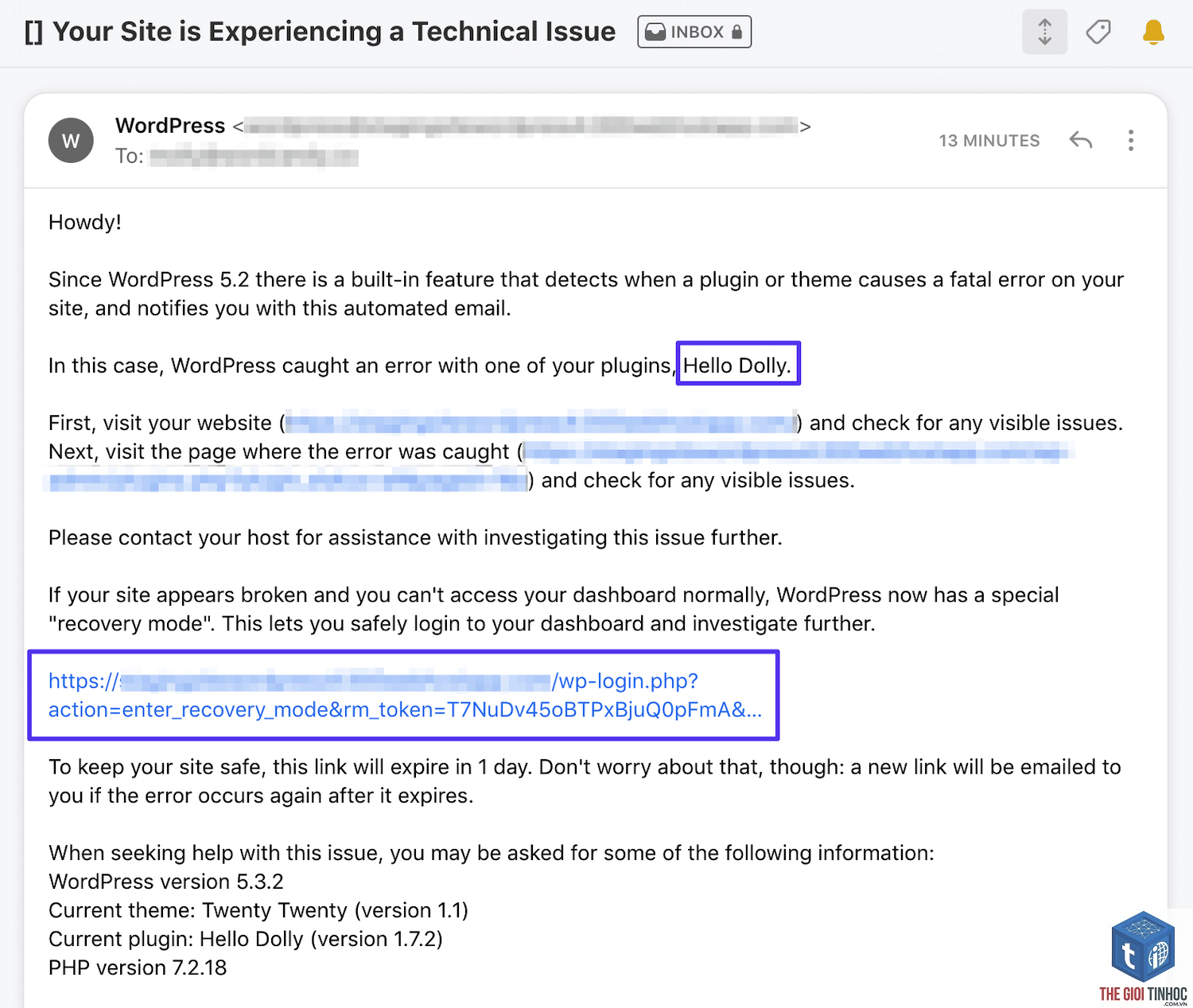Click the 13 MINUTES timestamp
Screen dimensions: 1193x1008
pyautogui.click(x=989, y=141)
